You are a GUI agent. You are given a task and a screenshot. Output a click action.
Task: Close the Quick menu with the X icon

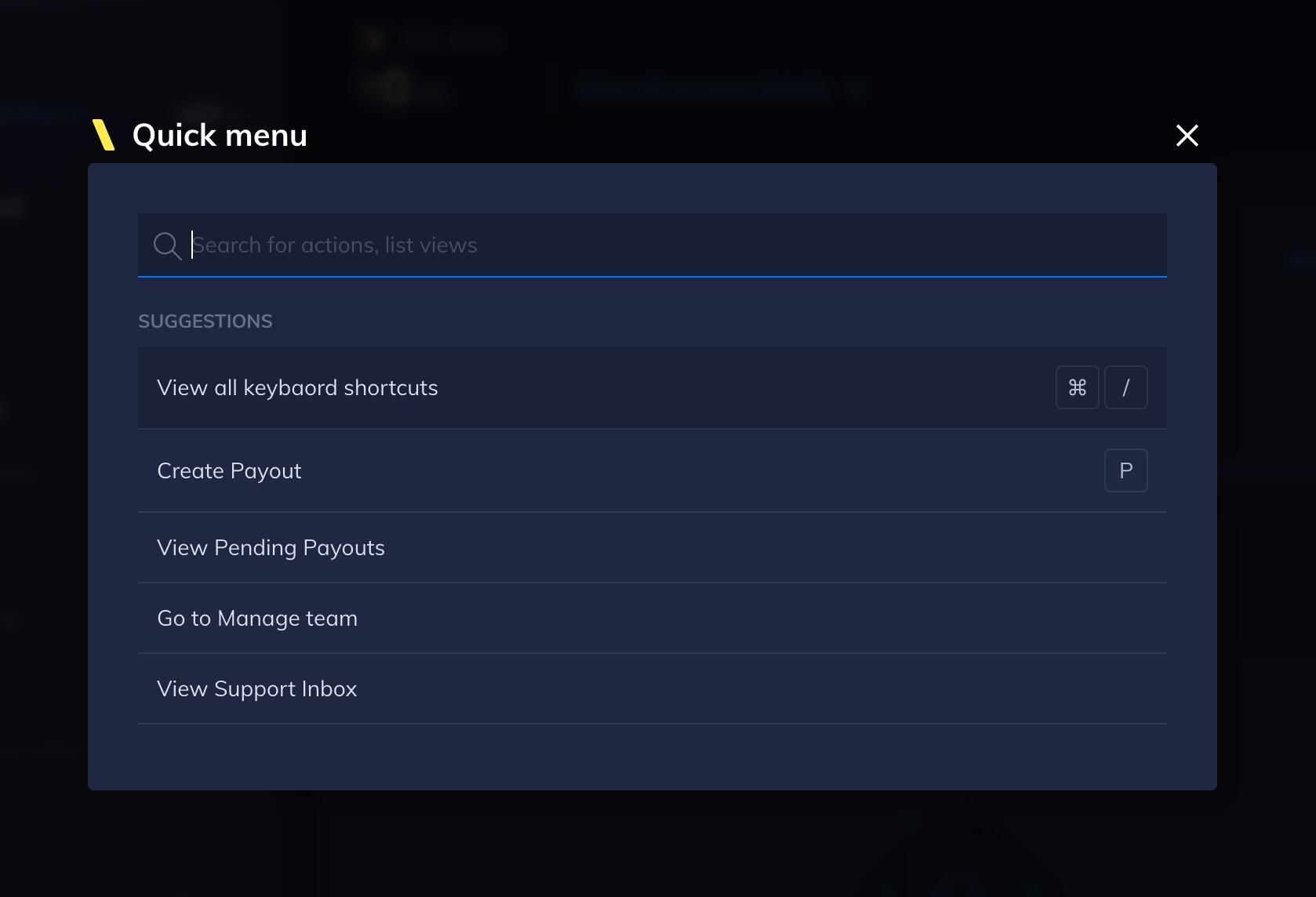point(1187,136)
